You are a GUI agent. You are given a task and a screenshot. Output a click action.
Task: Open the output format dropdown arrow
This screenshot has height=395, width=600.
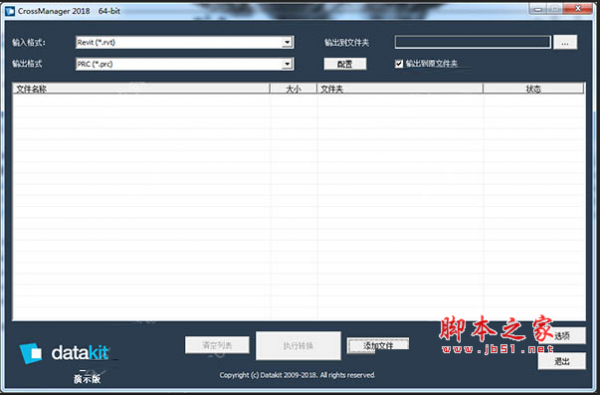point(287,64)
